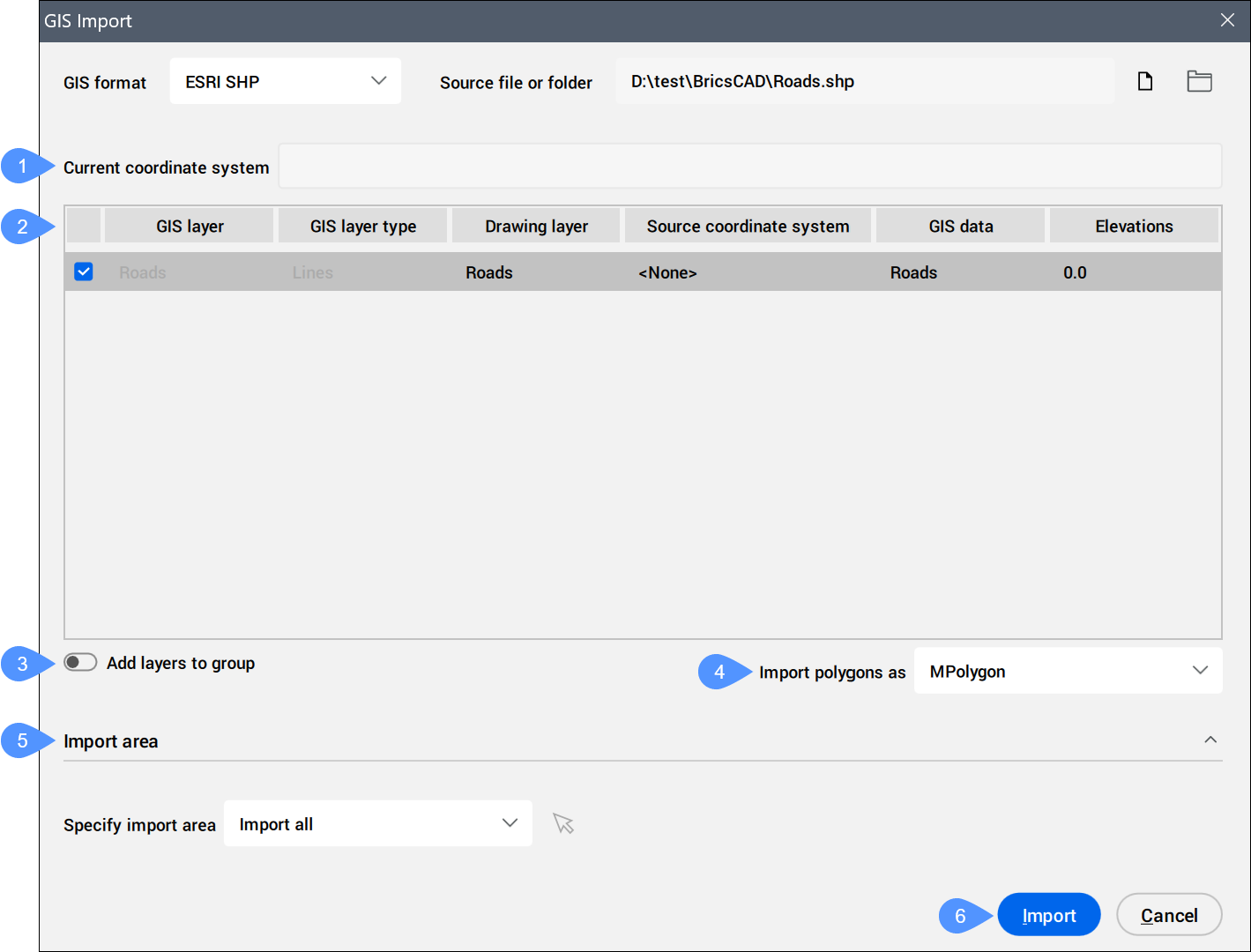The image size is (1251, 952).
Task: Click the Elevations column header
Action: (1134, 227)
